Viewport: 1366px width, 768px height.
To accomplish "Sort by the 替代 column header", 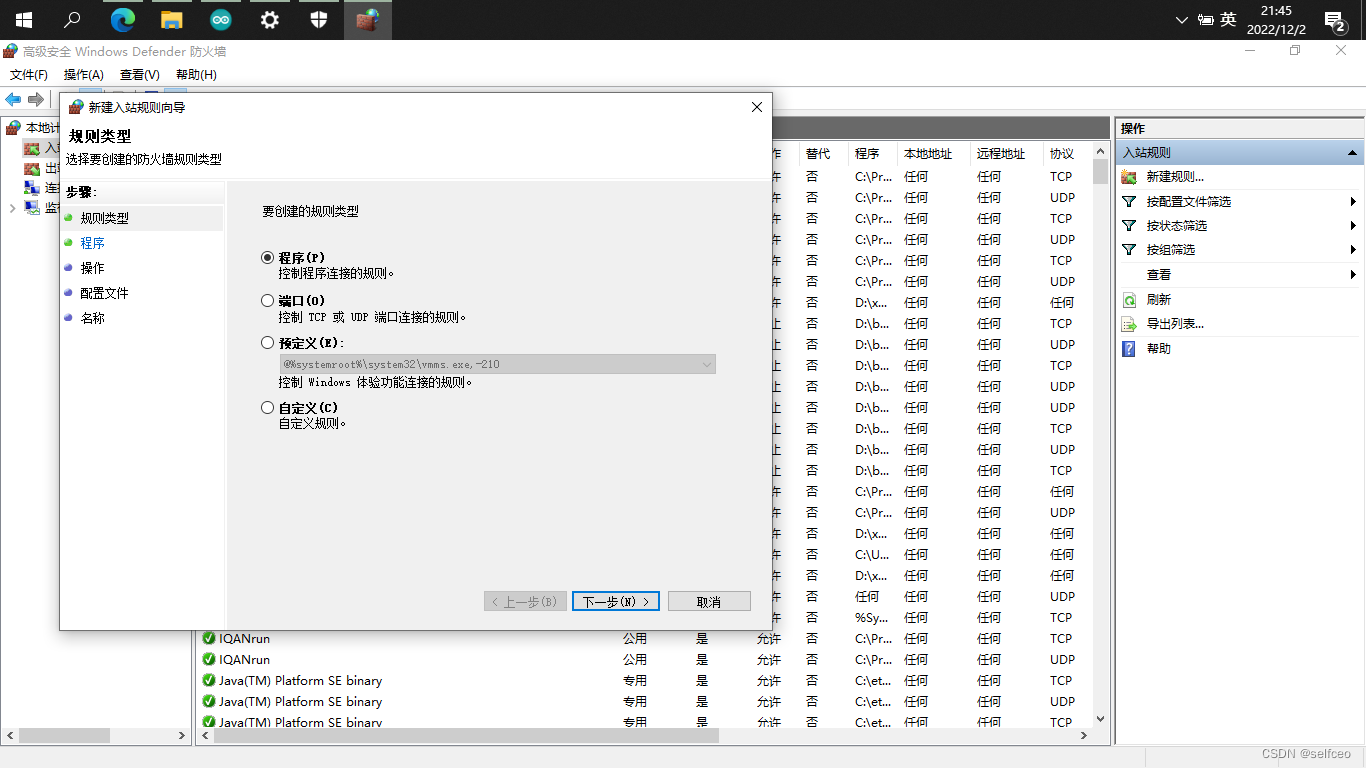I will [x=818, y=154].
